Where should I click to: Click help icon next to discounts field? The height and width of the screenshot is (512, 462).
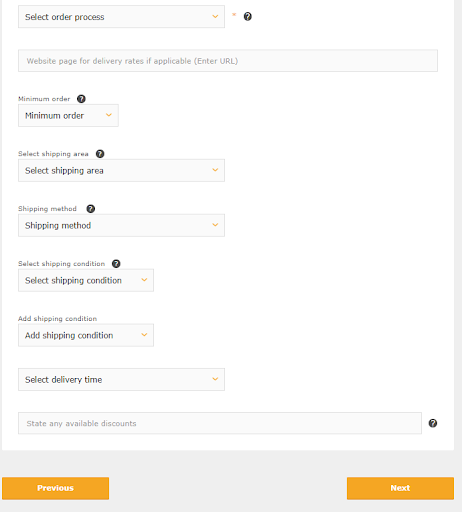tap(433, 423)
